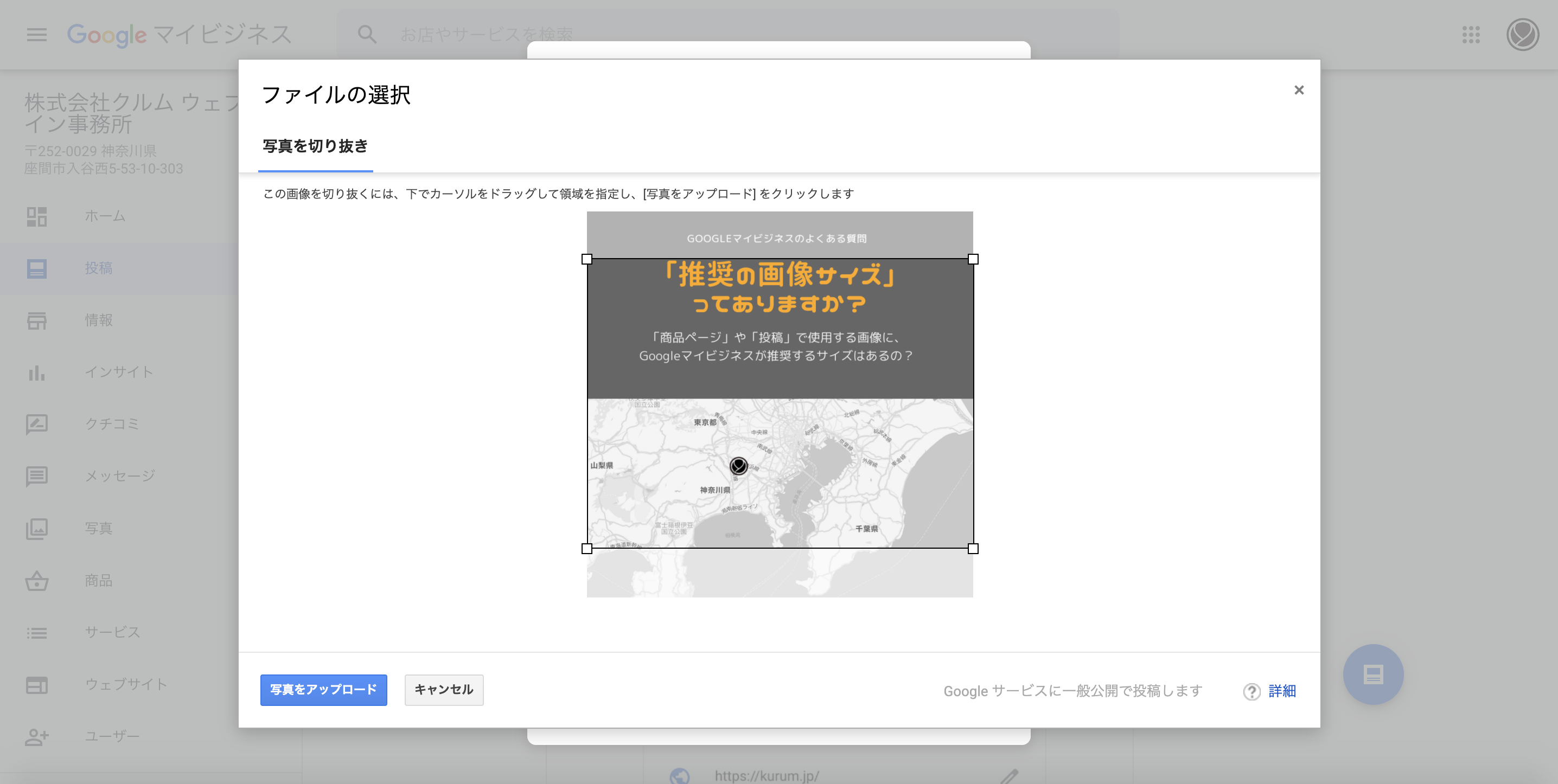Click the Google サービスに一般公開で投稿します text
This screenshot has height=784, width=1558.
pos(1072,691)
